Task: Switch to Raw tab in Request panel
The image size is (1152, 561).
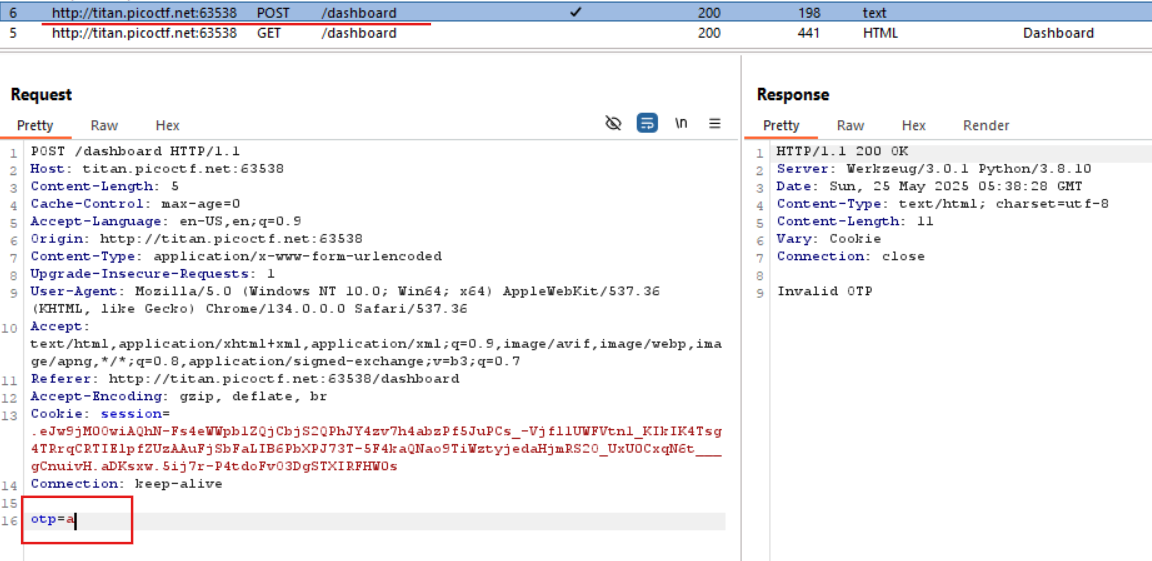Action: pyautogui.click(x=104, y=125)
